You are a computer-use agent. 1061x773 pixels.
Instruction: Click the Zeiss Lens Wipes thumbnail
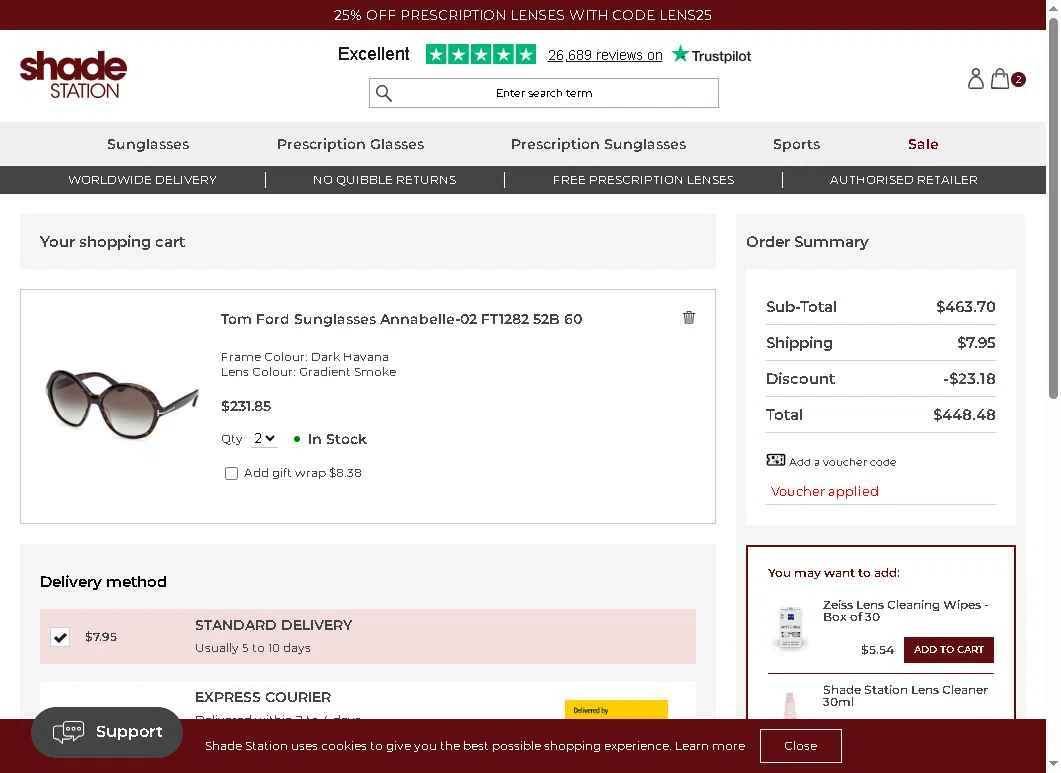pyautogui.click(x=790, y=627)
